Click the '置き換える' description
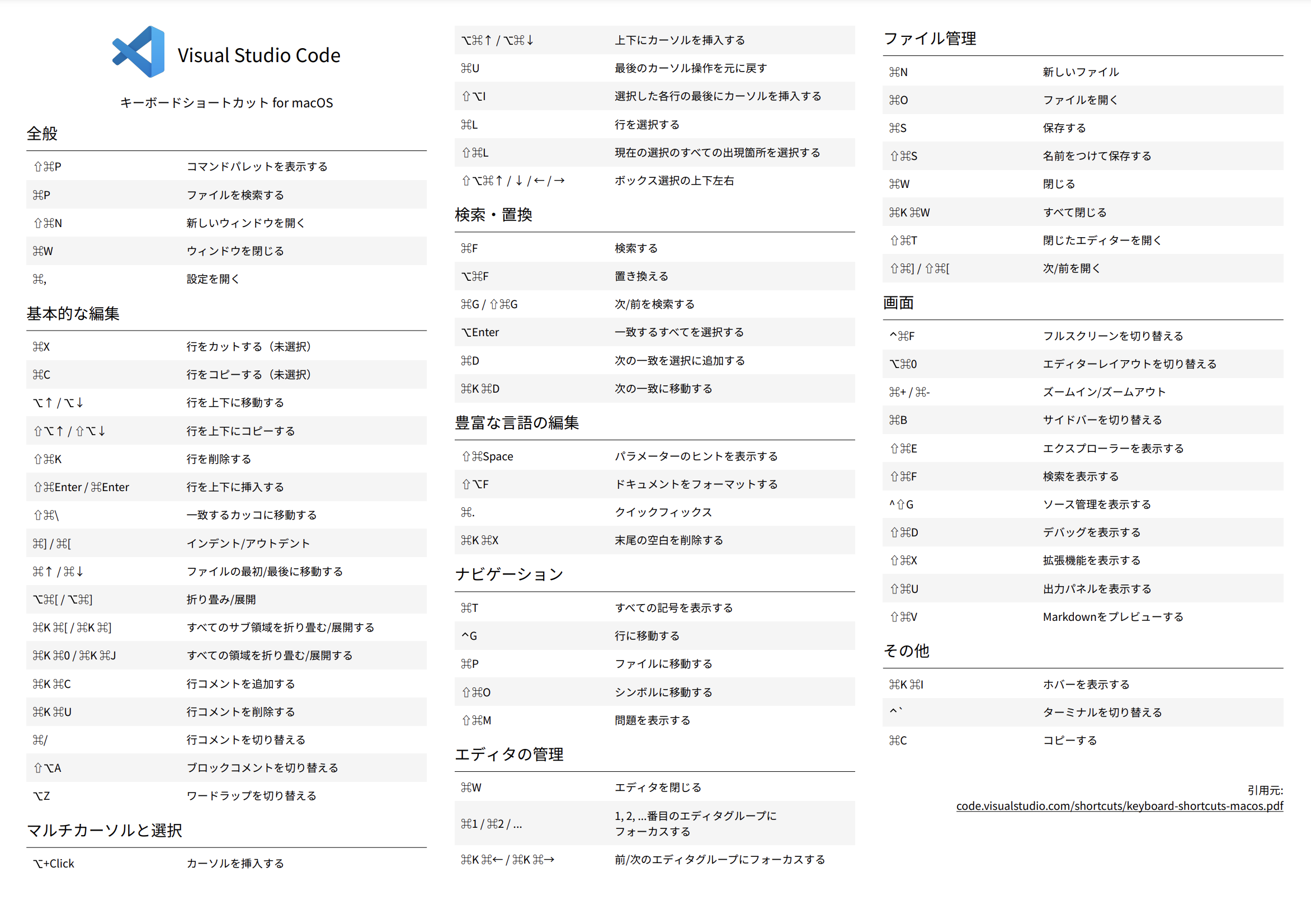Image resolution: width=1311 pixels, height=924 pixels. click(x=641, y=276)
